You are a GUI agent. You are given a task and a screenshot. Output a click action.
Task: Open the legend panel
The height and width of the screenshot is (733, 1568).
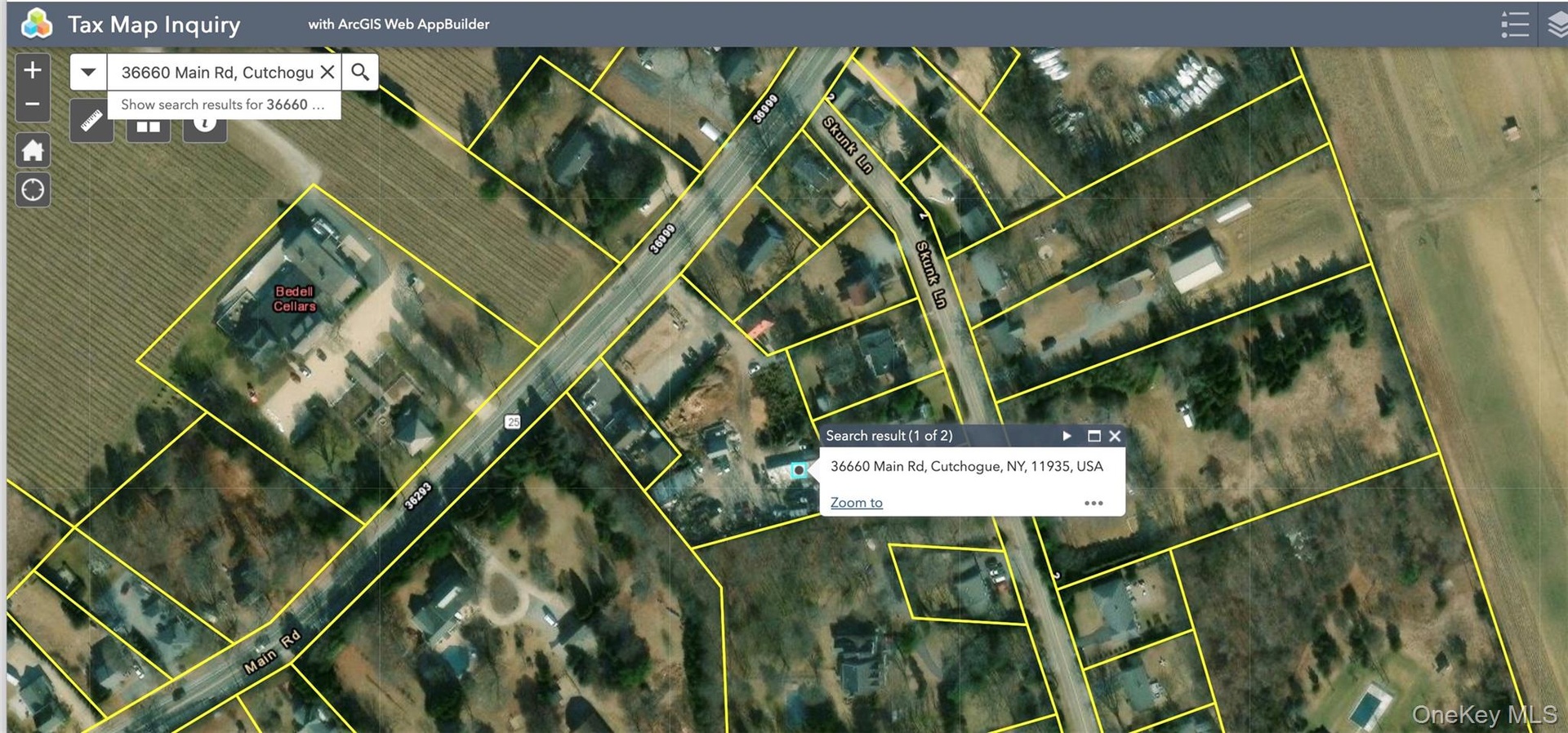coord(1515,24)
